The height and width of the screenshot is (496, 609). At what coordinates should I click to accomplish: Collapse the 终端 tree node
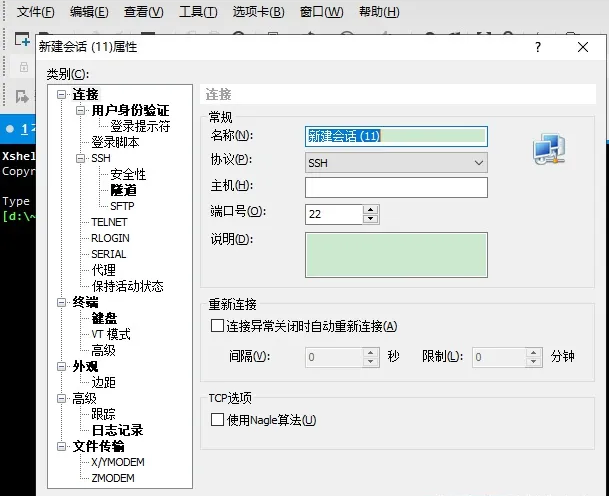tap(62, 302)
